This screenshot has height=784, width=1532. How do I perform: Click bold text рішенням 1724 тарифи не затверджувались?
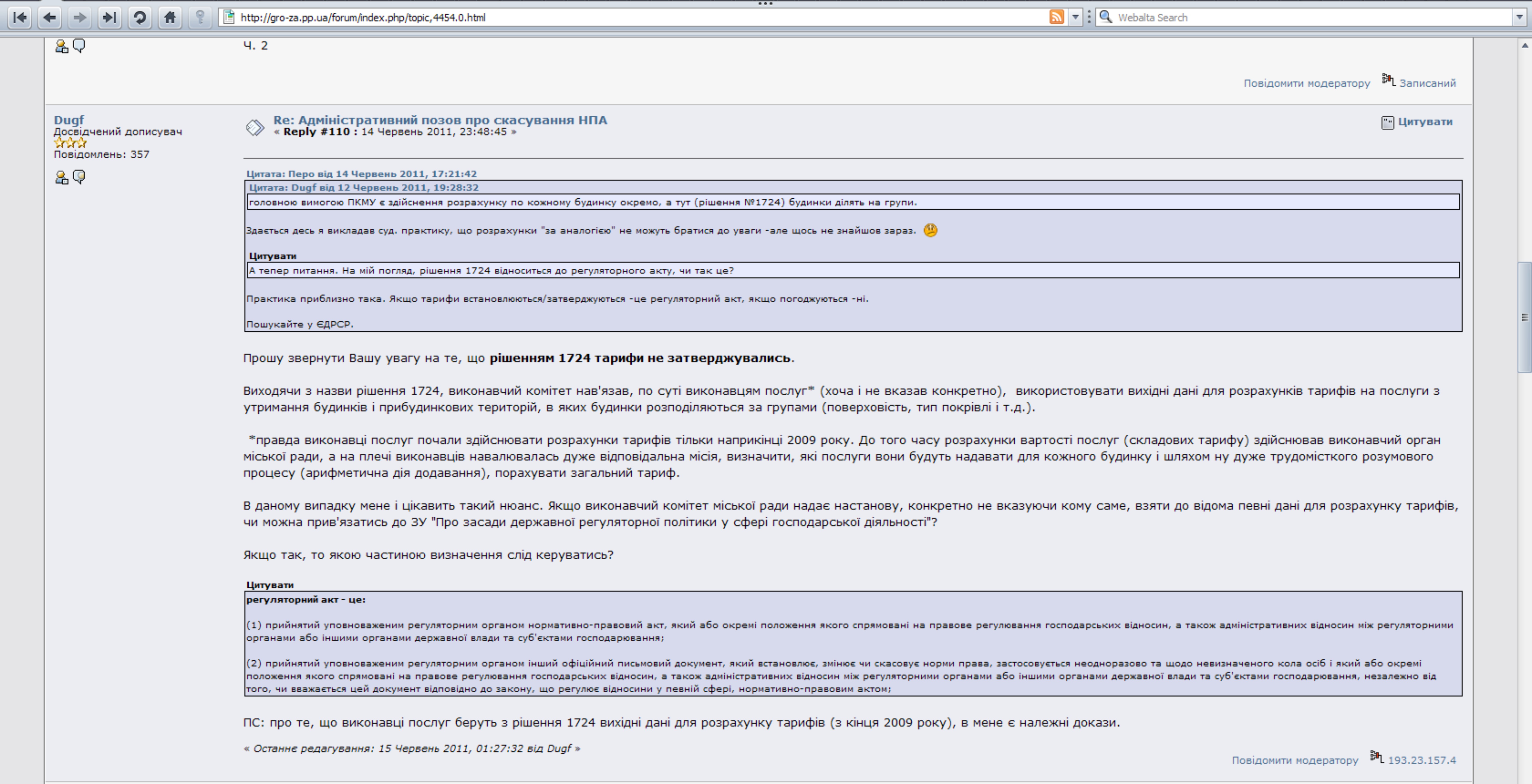click(x=640, y=358)
